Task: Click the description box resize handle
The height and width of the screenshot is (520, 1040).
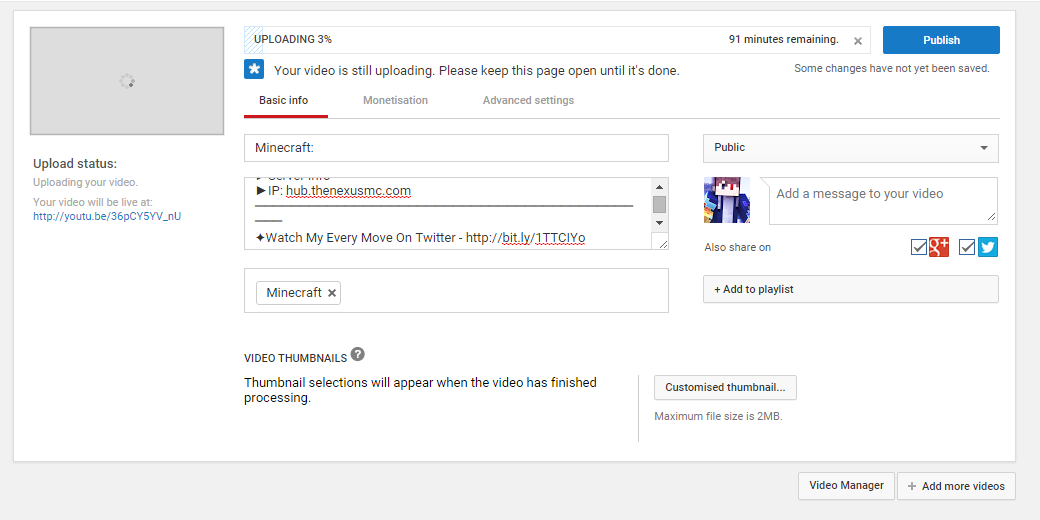Action: click(663, 244)
